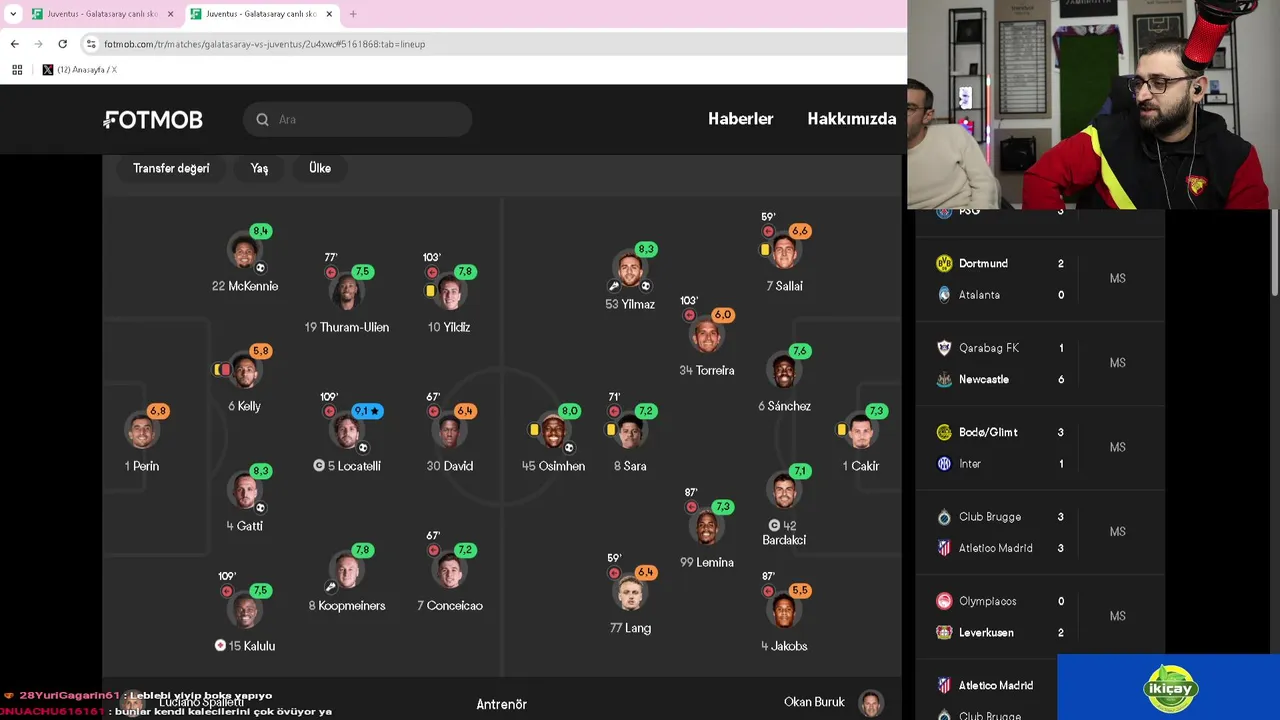Open the X Anasayfa bookmark
The height and width of the screenshot is (720, 1280).
80,70
